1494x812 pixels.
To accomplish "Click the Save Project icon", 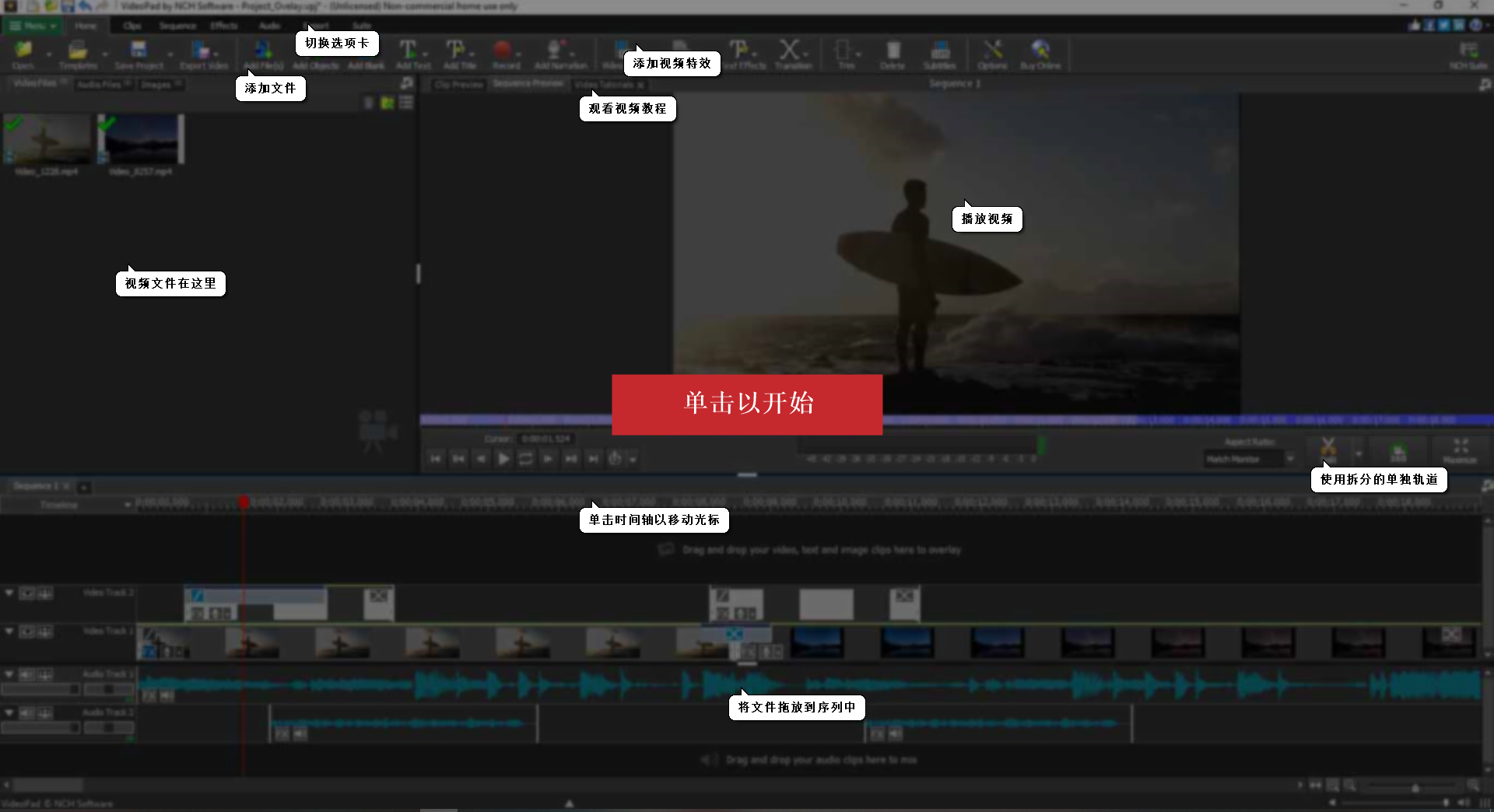I will tap(139, 51).
